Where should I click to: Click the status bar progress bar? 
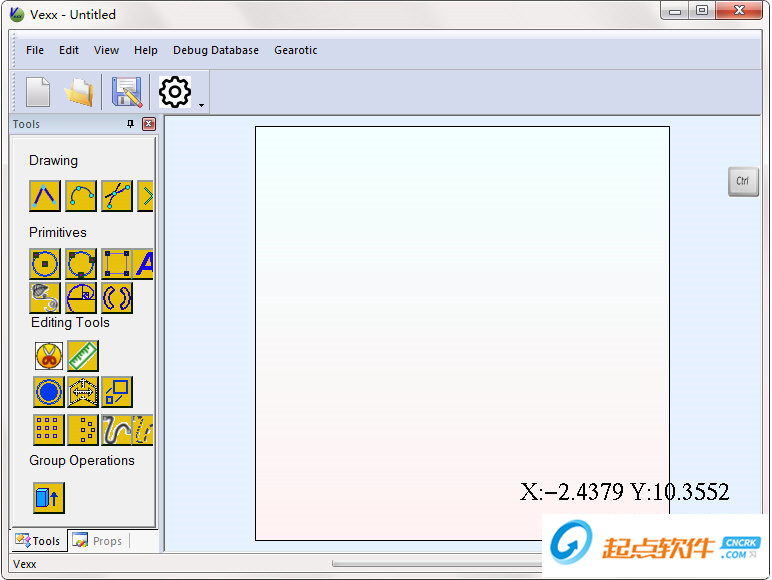[x=437, y=564]
